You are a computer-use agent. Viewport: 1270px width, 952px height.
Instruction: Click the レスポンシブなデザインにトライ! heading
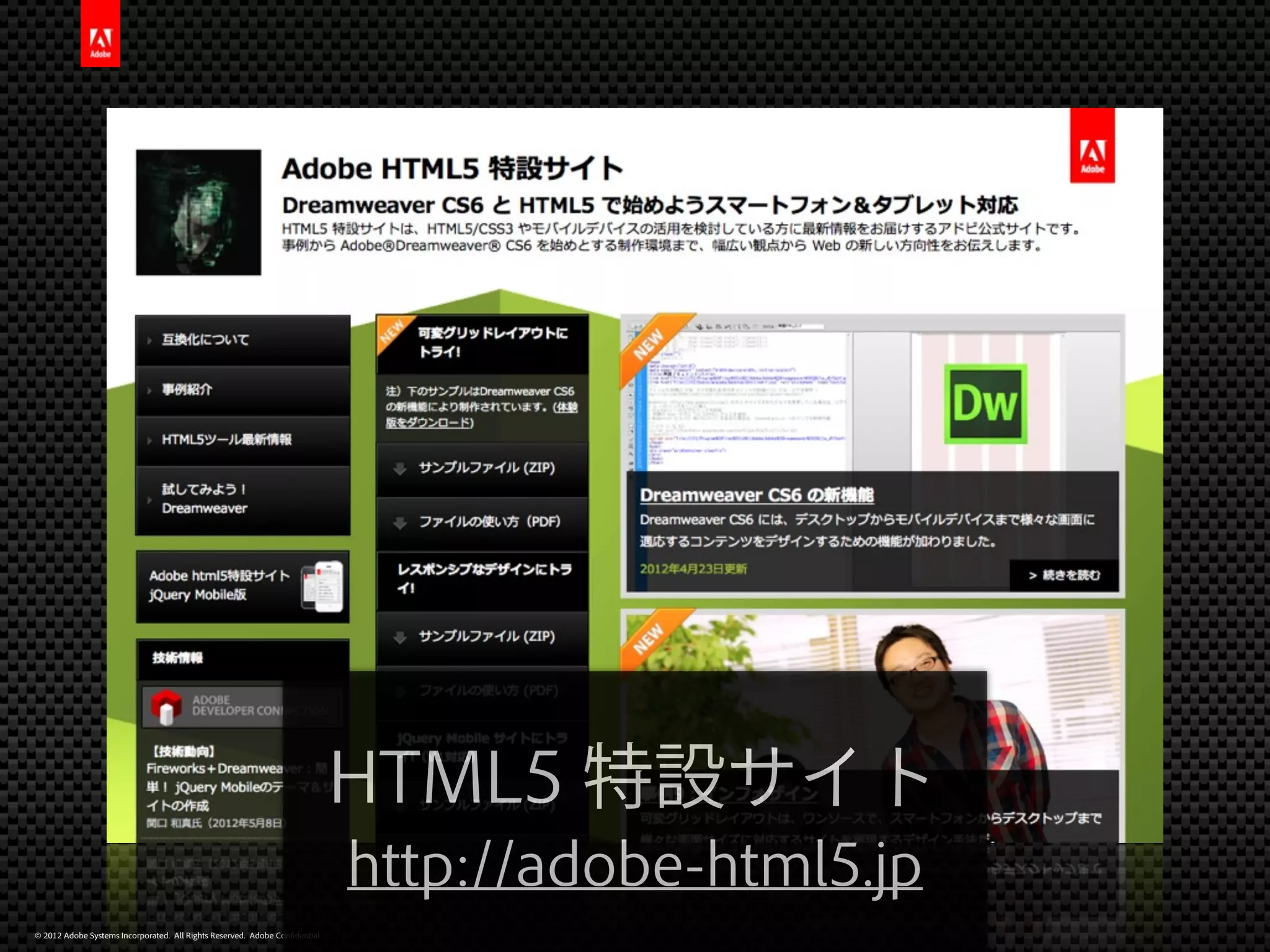[484, 578]
